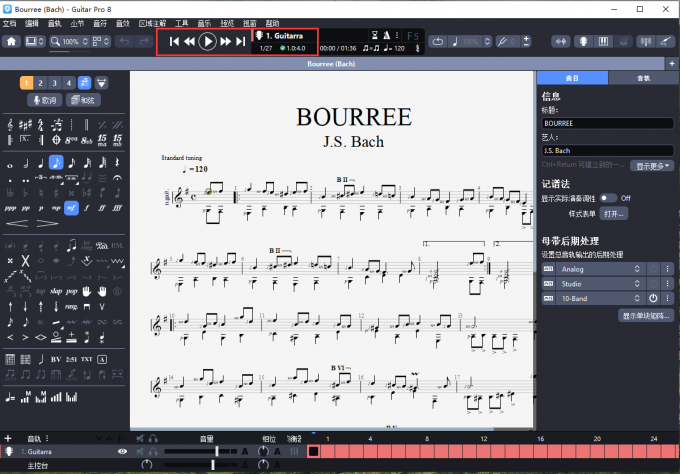Add a new track with plus

pyautogui.click(x=8, y=438)
